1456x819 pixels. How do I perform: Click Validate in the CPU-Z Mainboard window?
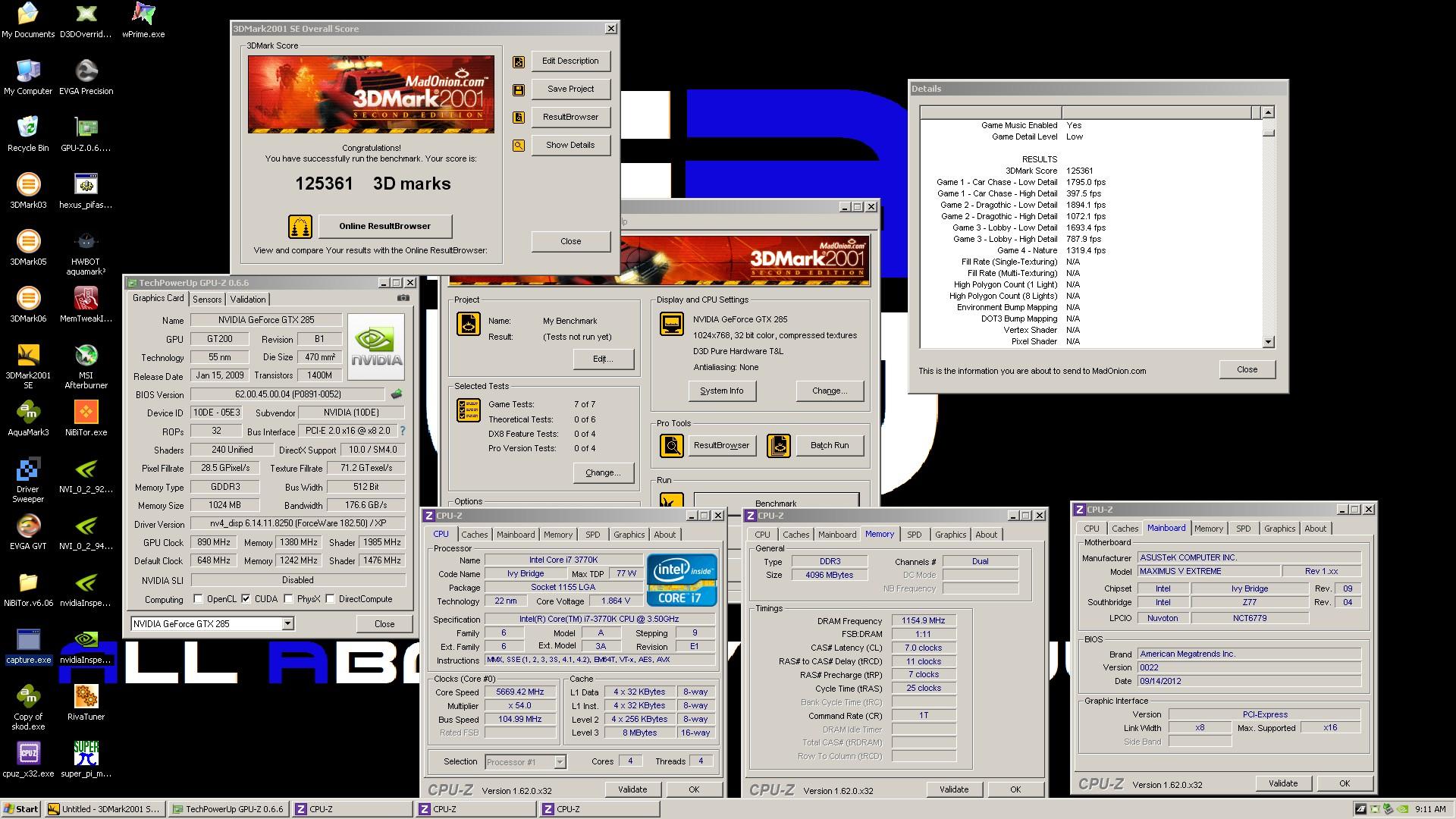tap(1283, 783)
